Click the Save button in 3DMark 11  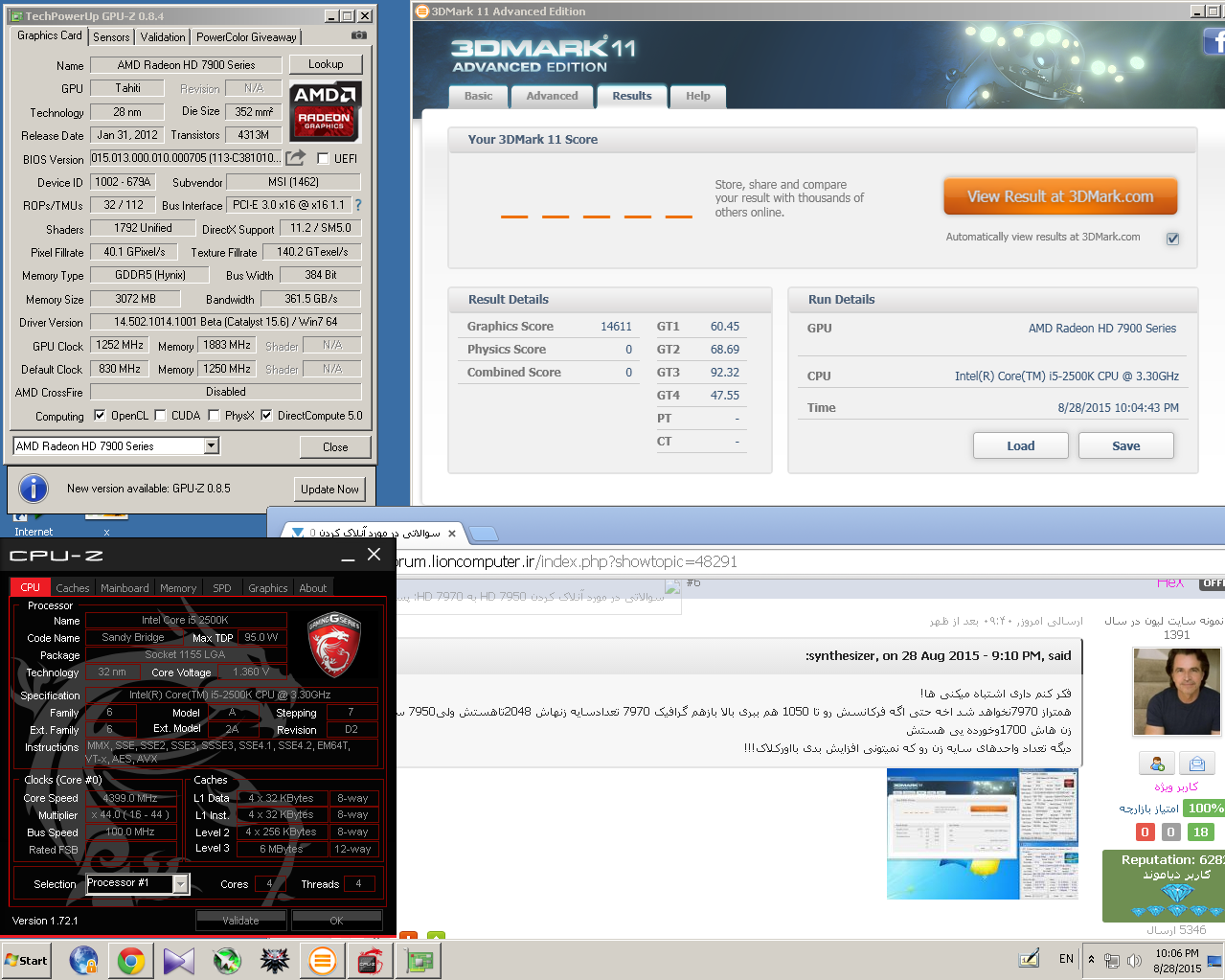click(x=1126, y=445)
